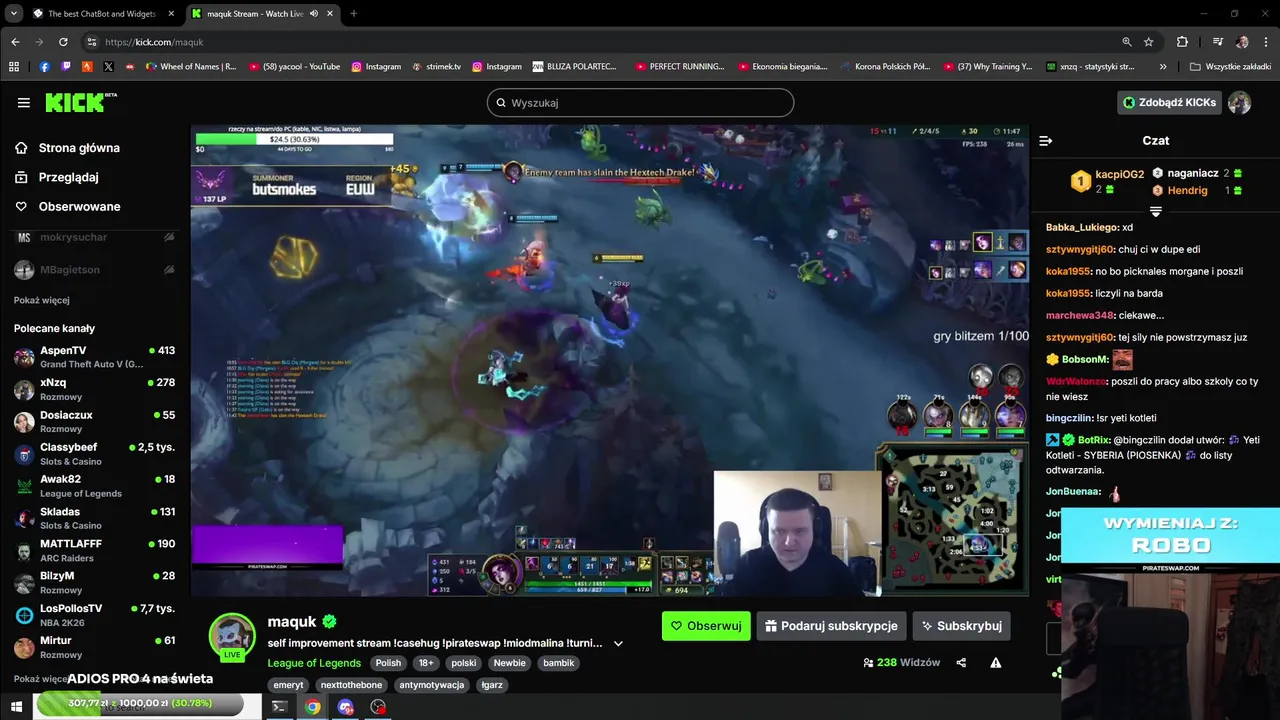The height and width of the screenshot is (720, 1280).
Task: Click Hendrig in gift leaderboard
Action: click(1197, 190)
